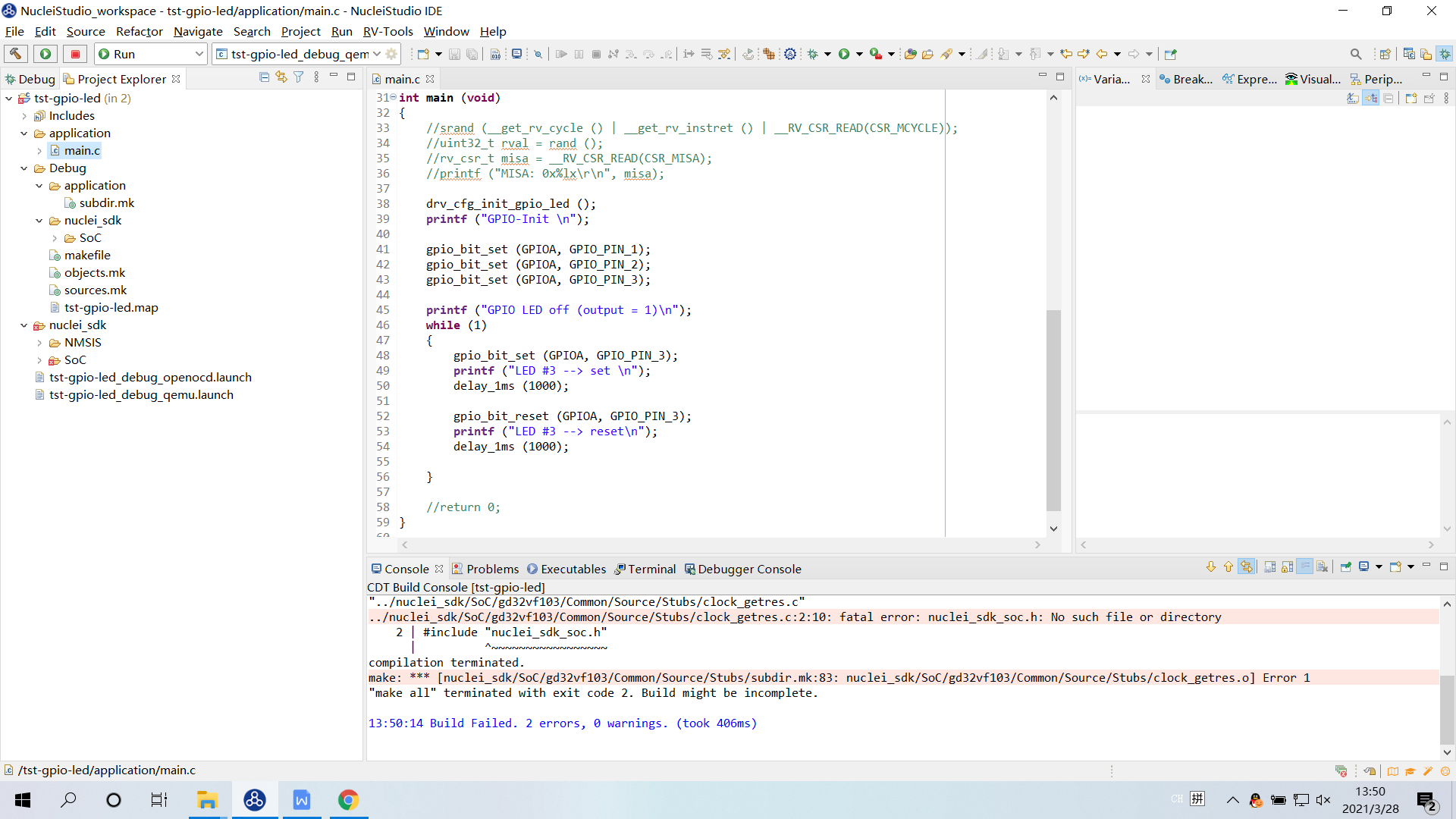This screenshot has height=819, width=1456.
Task: Click the console vertical scrollbar thumb
Action: (1447, 709)
